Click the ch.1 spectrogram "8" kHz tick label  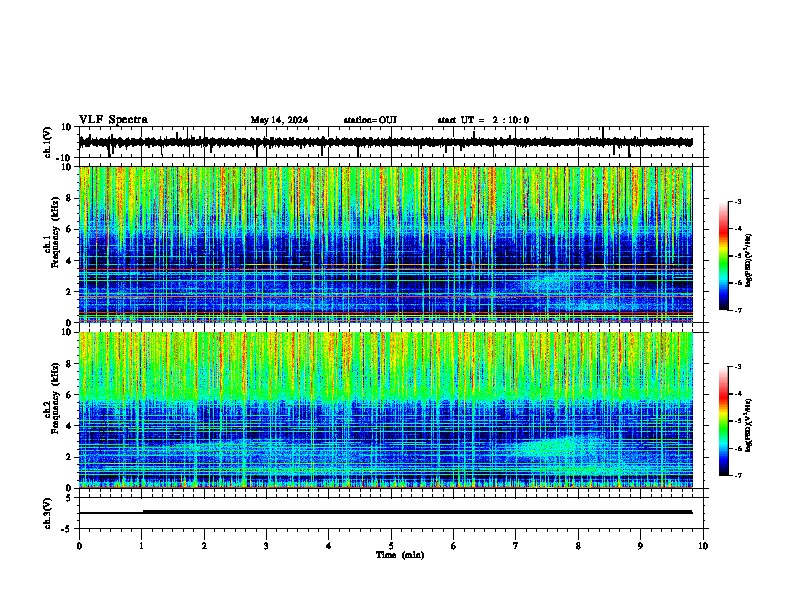point(70,198)
